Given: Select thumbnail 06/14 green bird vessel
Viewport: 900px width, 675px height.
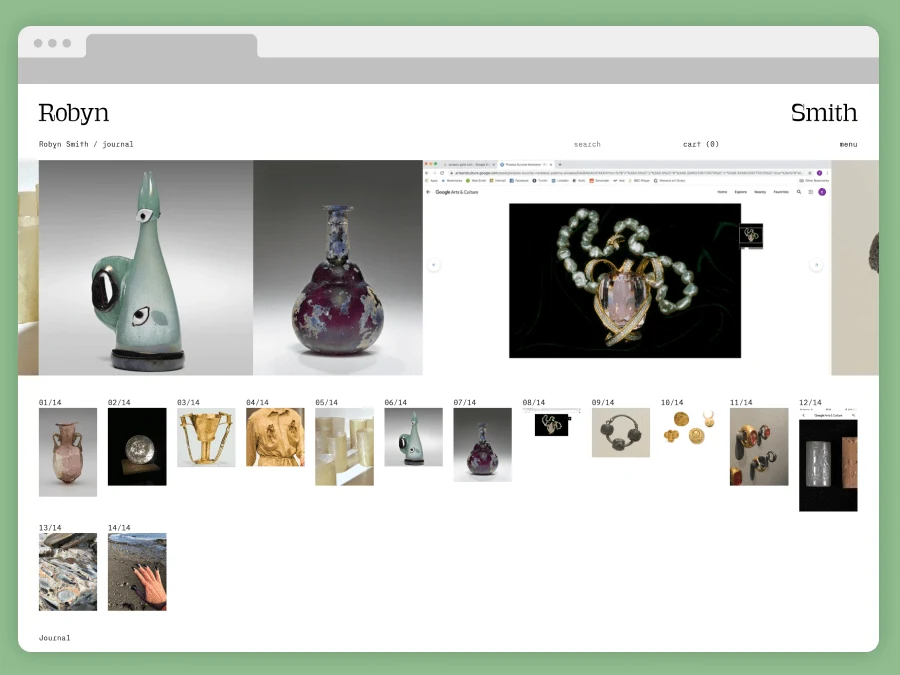Looking at the screenshot, I should [413, 437].
